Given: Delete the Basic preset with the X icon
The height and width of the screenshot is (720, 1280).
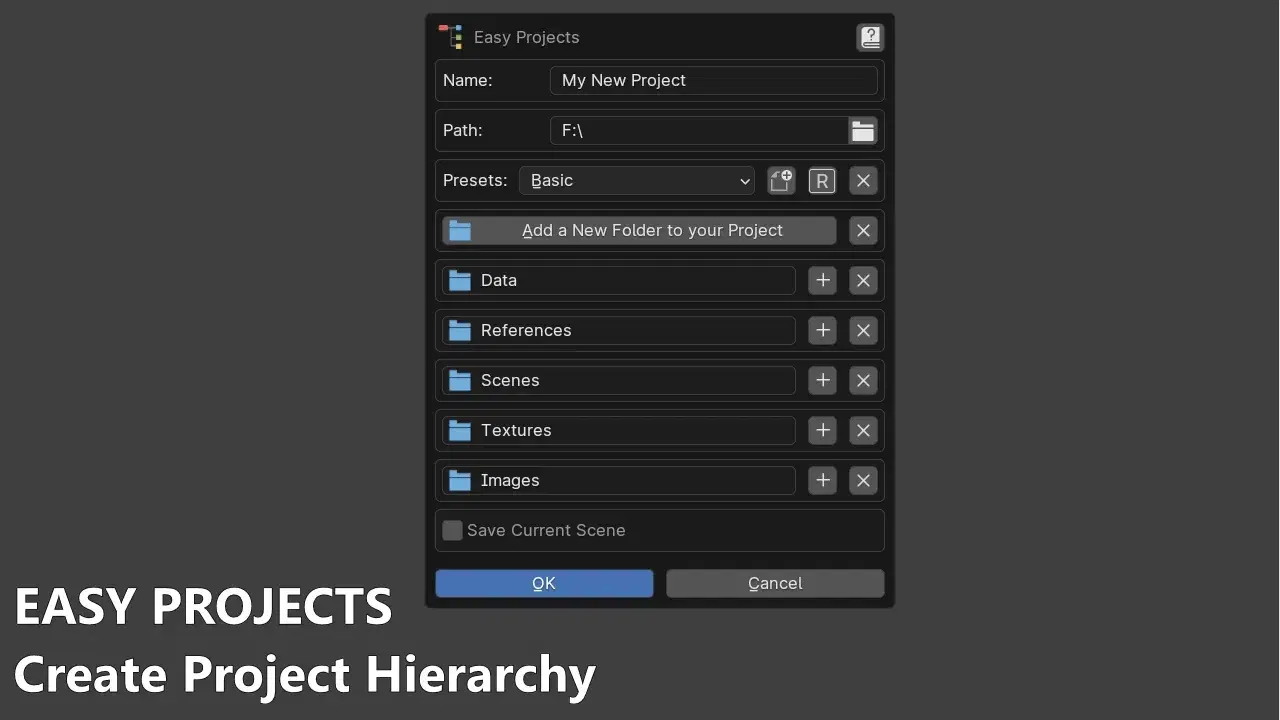Looking at the screenshot, I should pyautogui.click(x=863, y=180).
